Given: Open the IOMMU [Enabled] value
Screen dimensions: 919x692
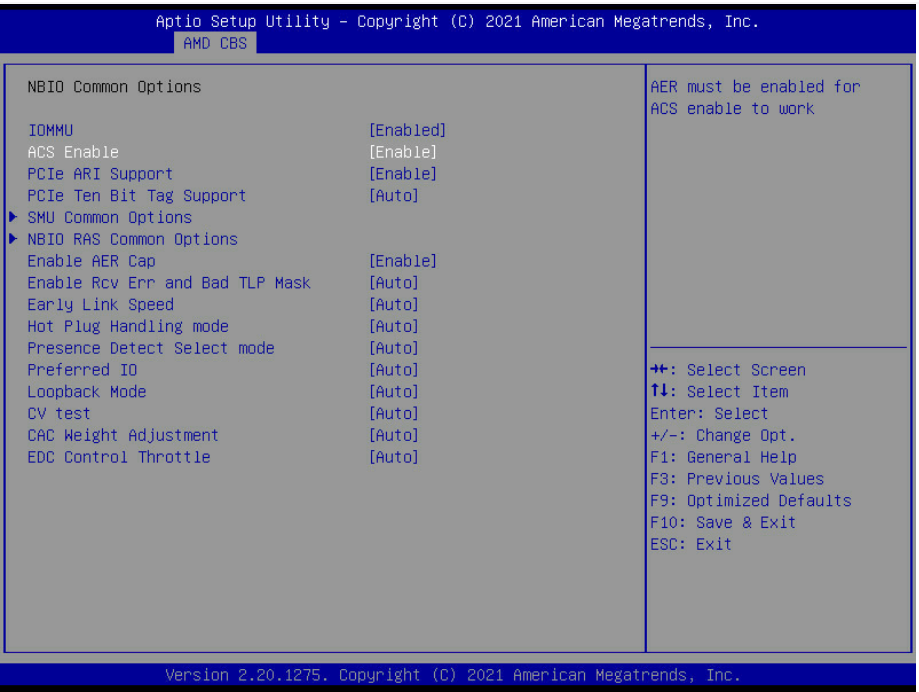Looking at the screenshot, I should point(407,130).
